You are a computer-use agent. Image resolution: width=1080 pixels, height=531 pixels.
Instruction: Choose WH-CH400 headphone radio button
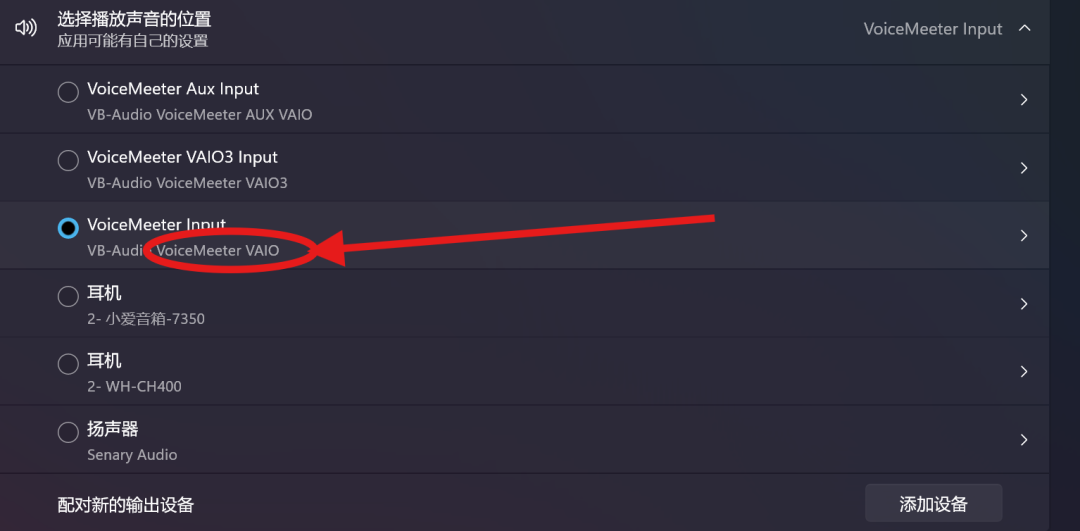click(x=68, y=364)
